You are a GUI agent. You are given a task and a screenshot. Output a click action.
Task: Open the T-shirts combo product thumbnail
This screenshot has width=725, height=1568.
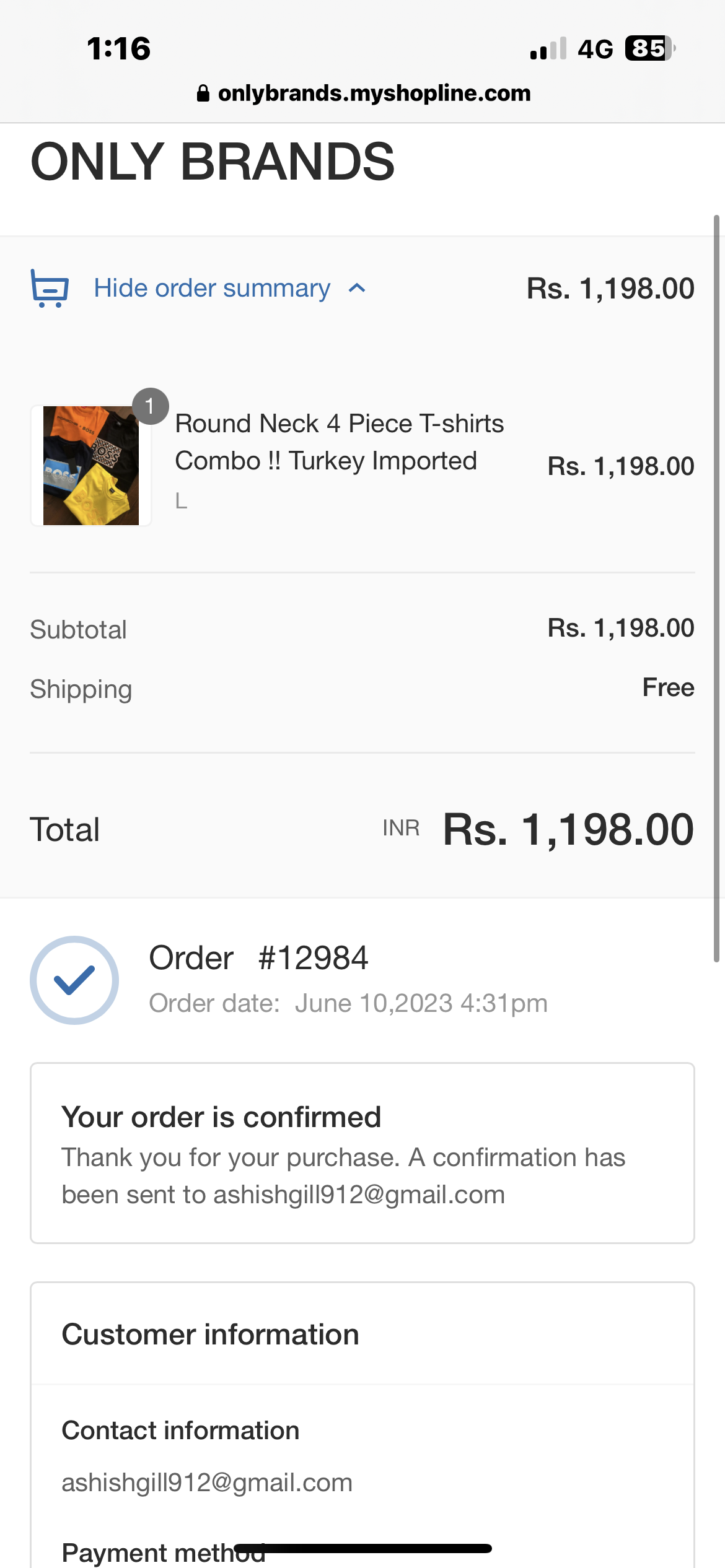91,466
